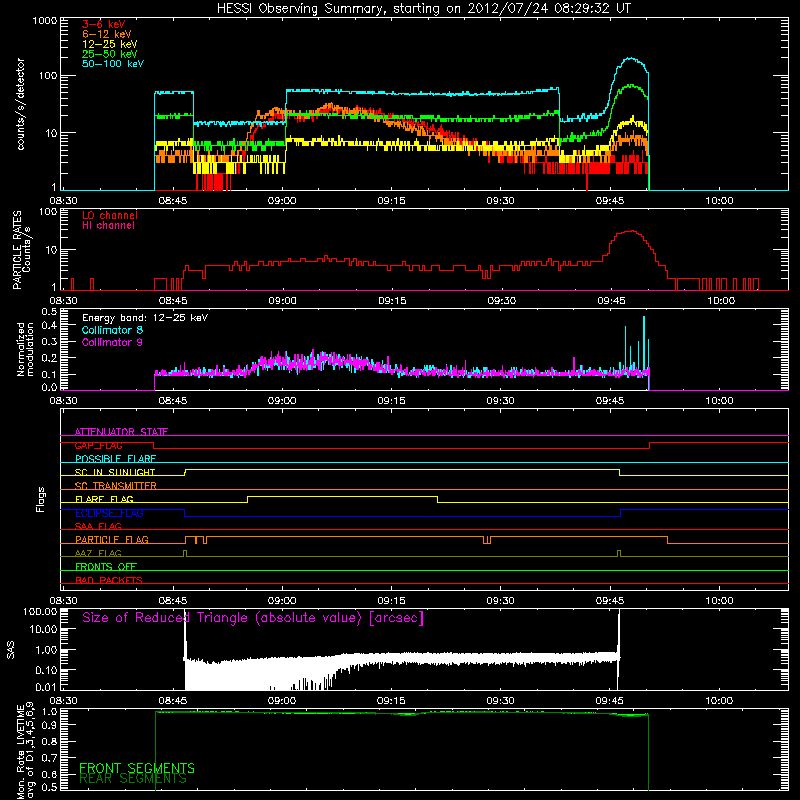Select the green 25-50 keV legend entry
Screen dimensions: 800x800
[x=109, y=54]
